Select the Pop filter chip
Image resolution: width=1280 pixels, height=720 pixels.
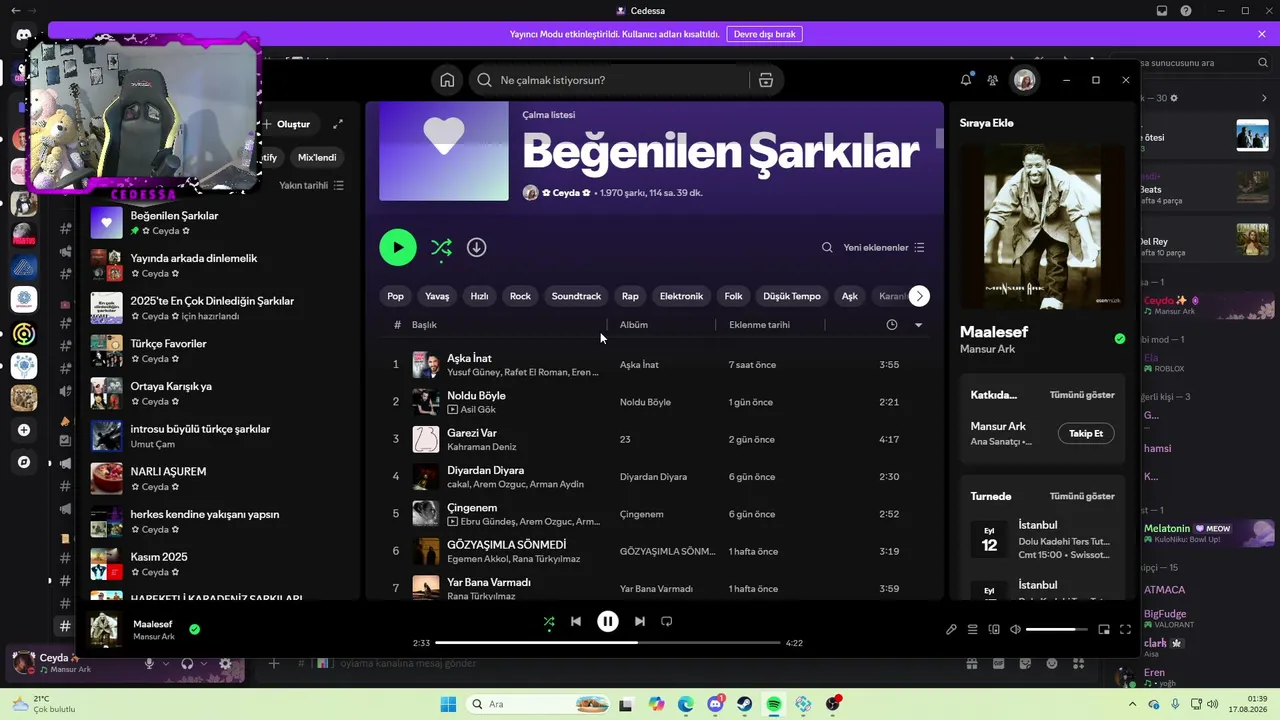pos(396,296)
